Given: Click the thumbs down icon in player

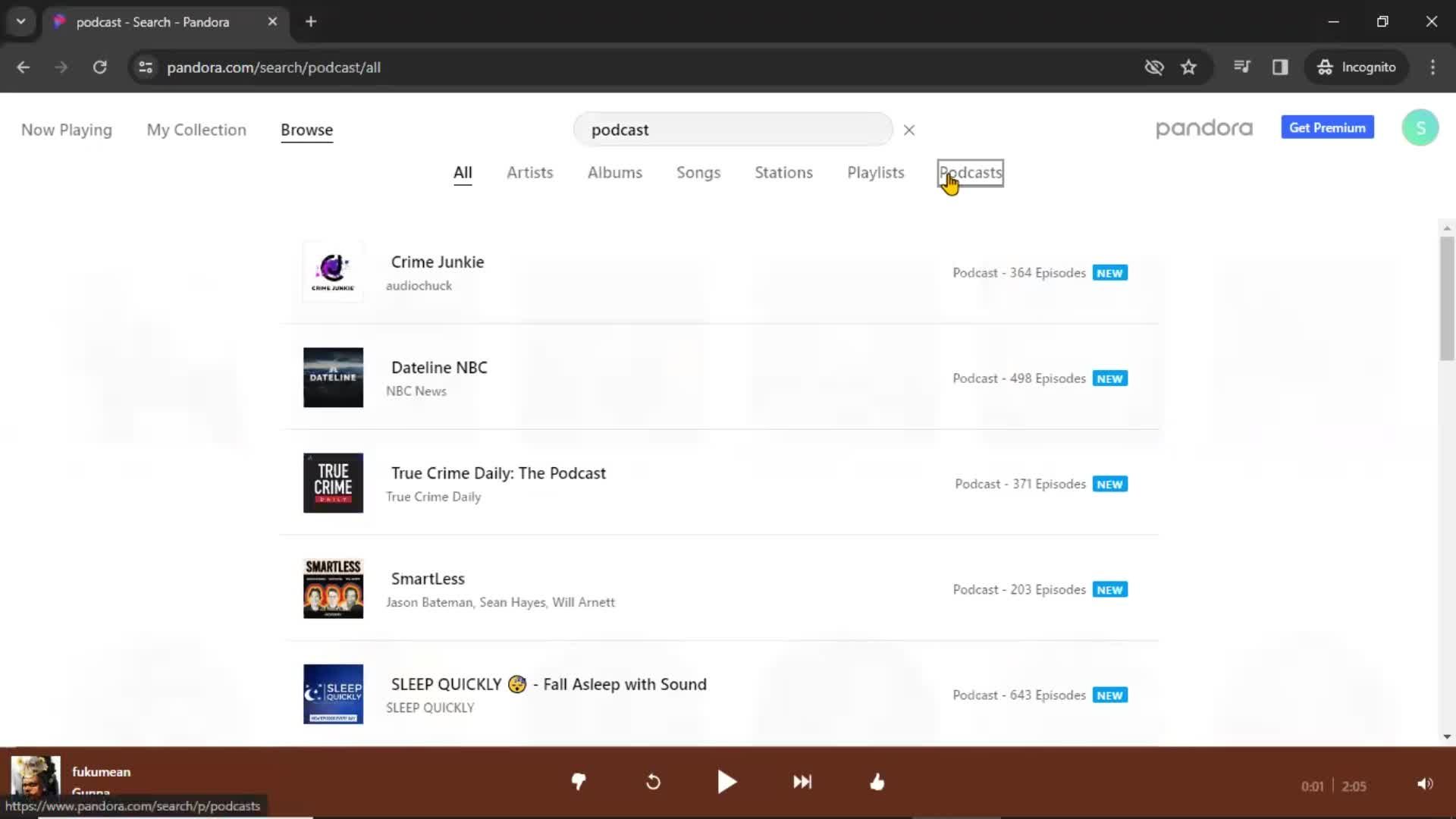Looking at the screenshot, I should (579, 782).
